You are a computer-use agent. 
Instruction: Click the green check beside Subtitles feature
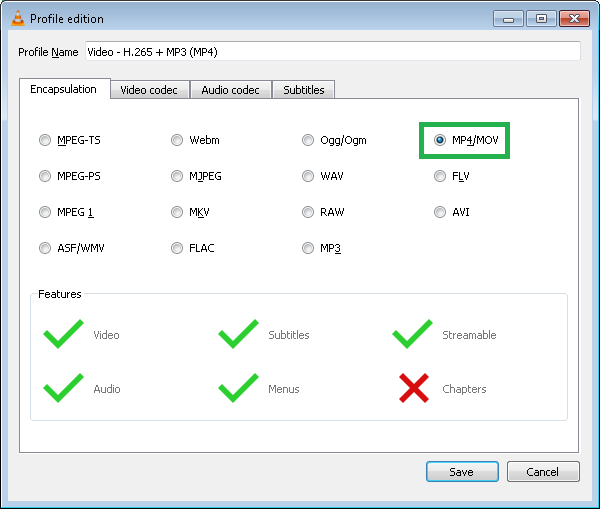[238, 334]
